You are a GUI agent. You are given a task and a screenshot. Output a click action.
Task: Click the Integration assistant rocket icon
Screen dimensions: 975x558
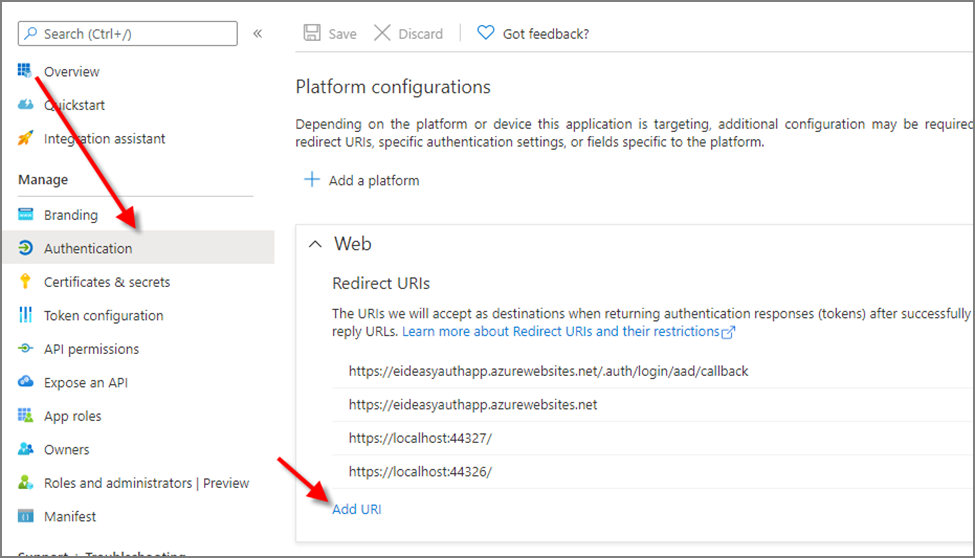25,139
